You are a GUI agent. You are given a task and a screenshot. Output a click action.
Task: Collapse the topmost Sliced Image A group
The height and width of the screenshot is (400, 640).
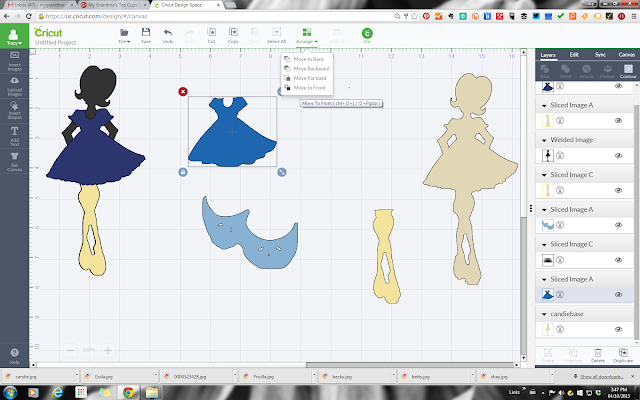(544, 106)
